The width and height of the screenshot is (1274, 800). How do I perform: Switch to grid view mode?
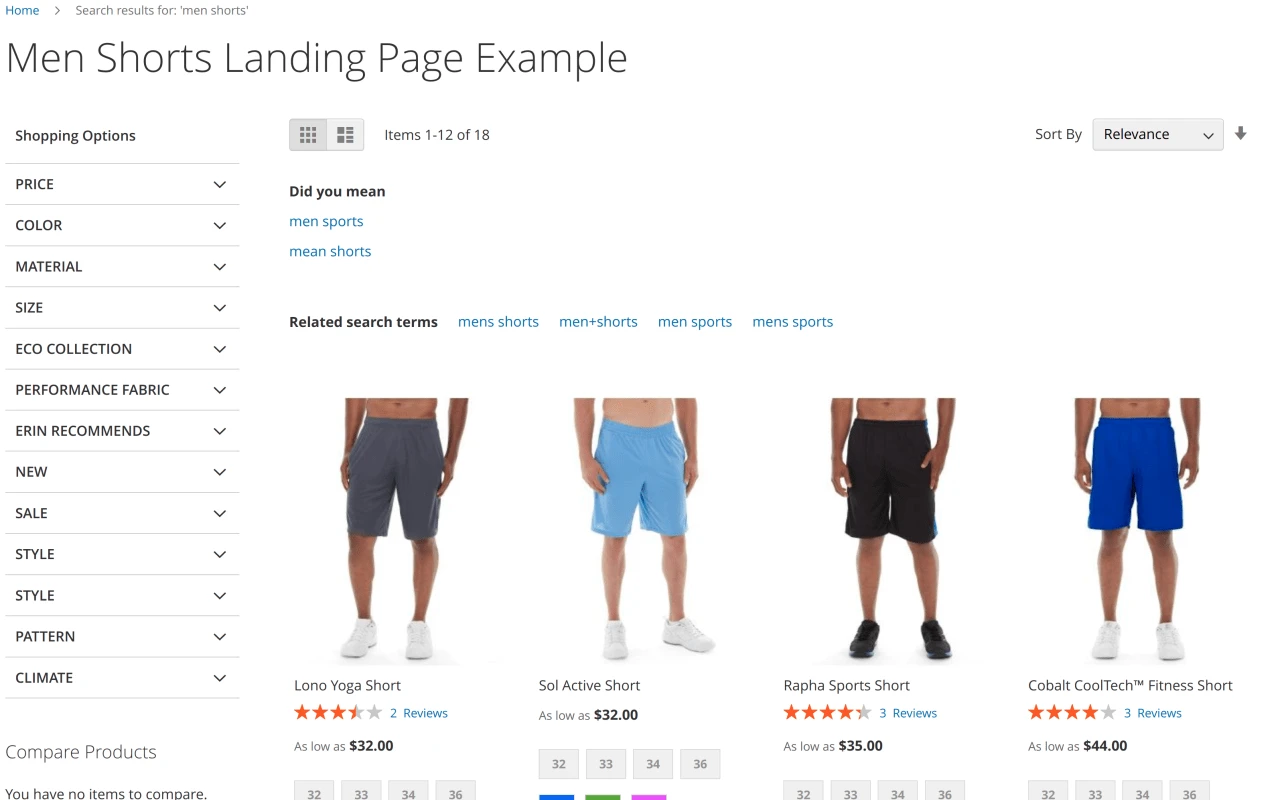(x=308, y=135)
